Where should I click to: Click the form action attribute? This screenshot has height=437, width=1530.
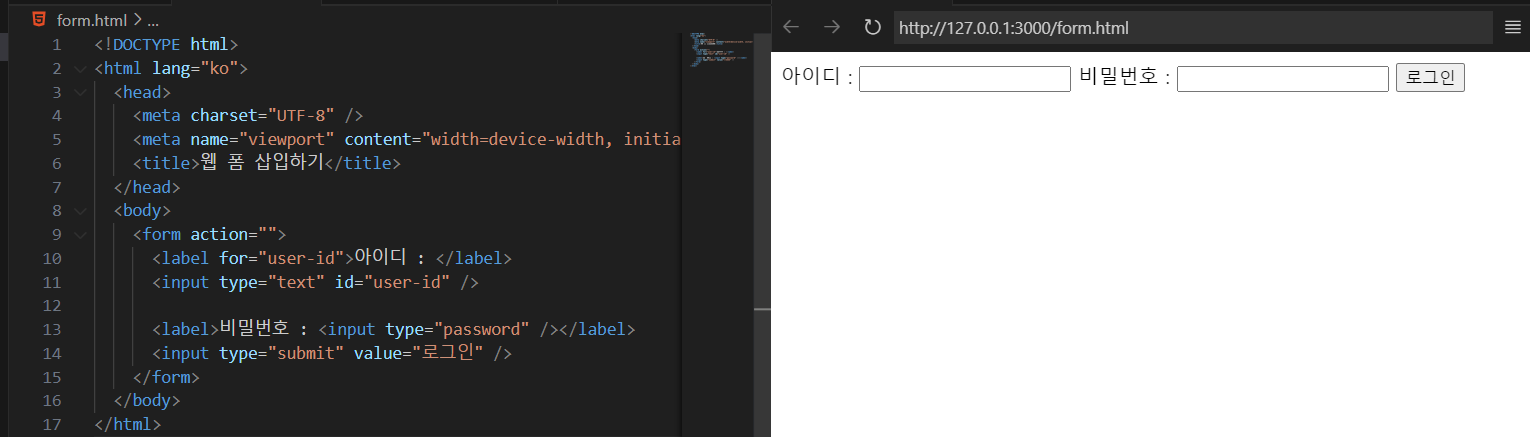[x=234, y=235]
